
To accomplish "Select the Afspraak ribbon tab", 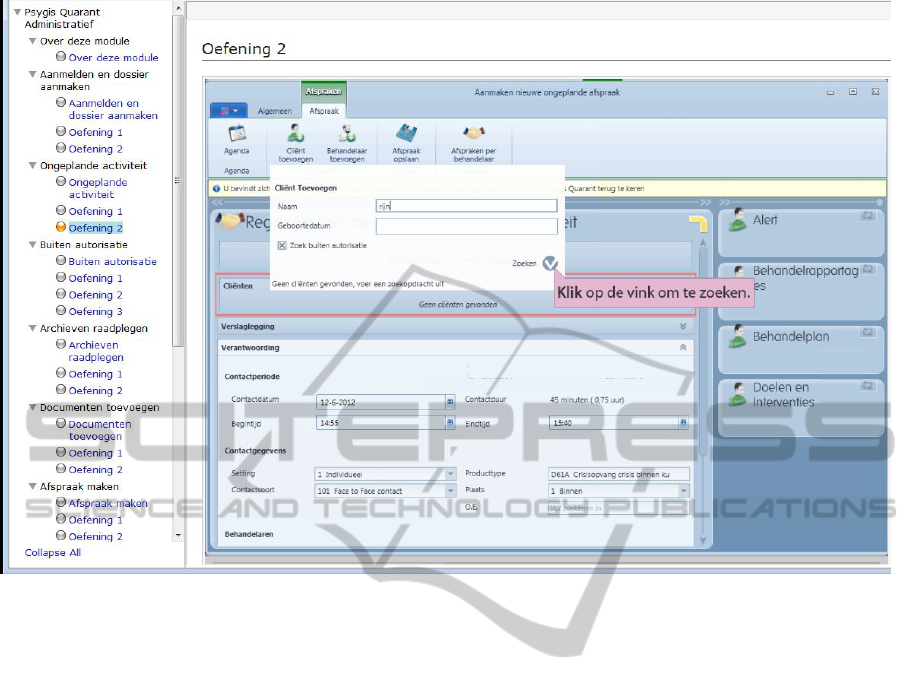I will [322, 111].
